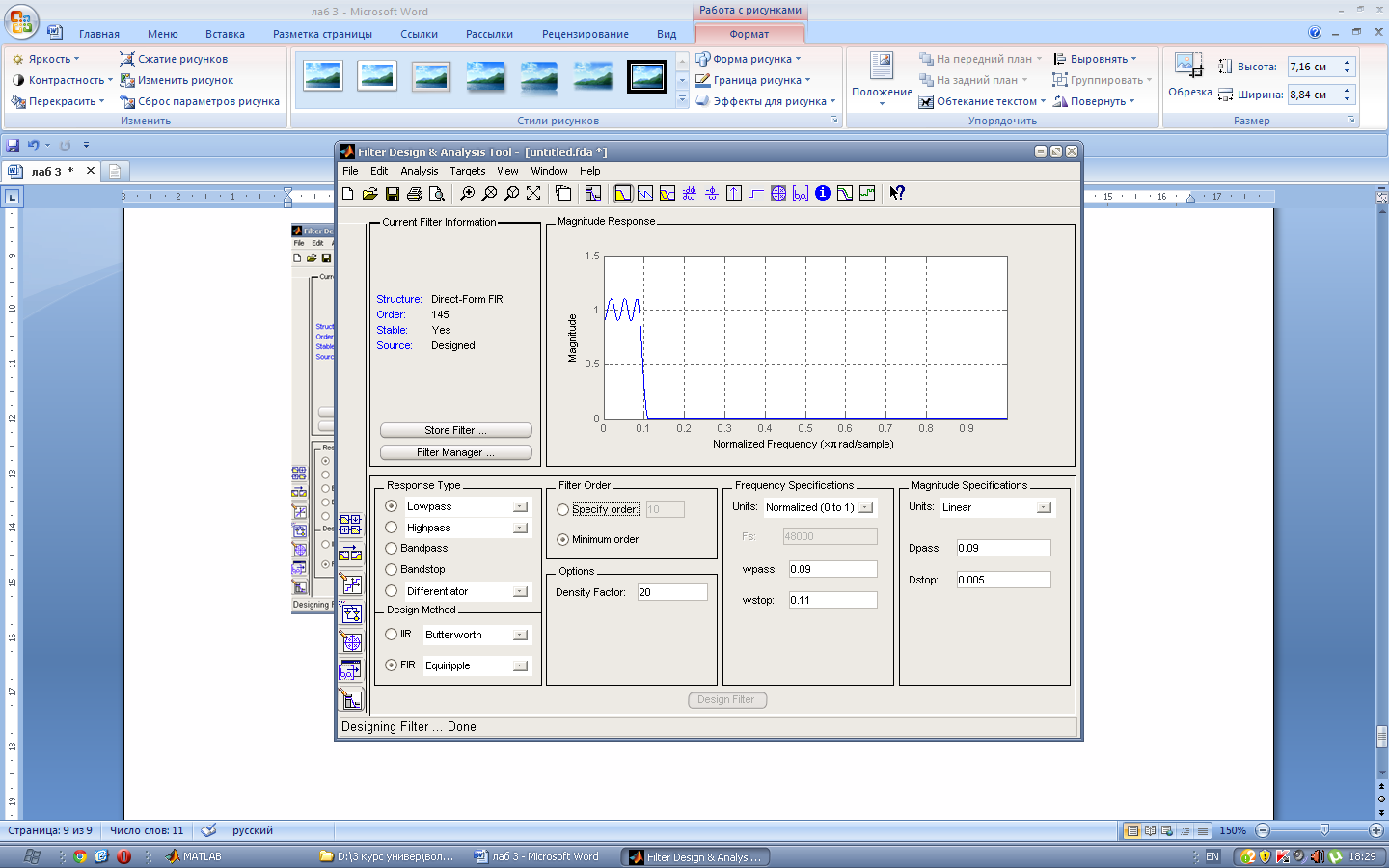Show Pole/Zero Plot icon

pos(778,193)
